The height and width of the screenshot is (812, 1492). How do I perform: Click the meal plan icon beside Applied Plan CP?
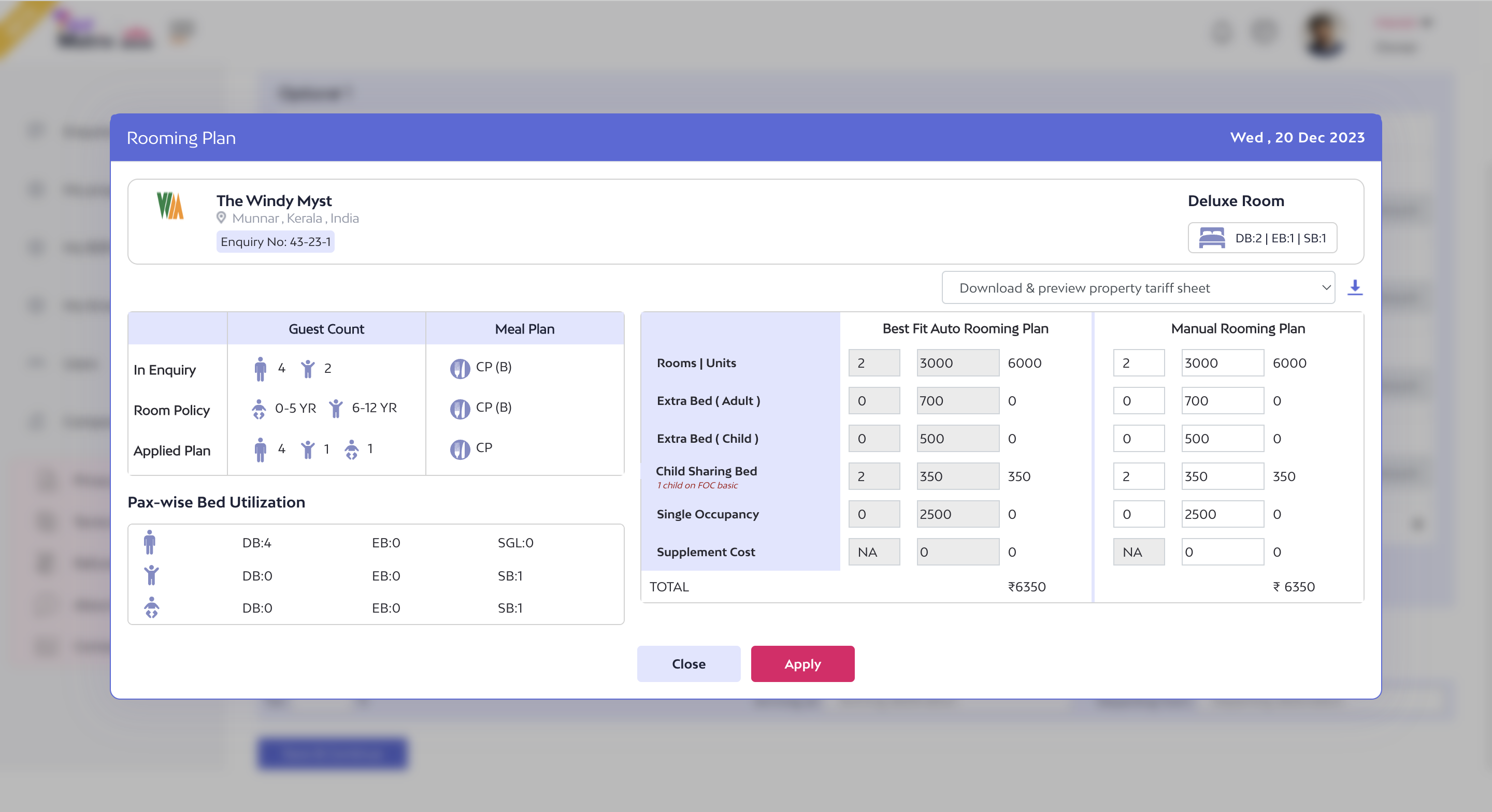tap(460, 449)
